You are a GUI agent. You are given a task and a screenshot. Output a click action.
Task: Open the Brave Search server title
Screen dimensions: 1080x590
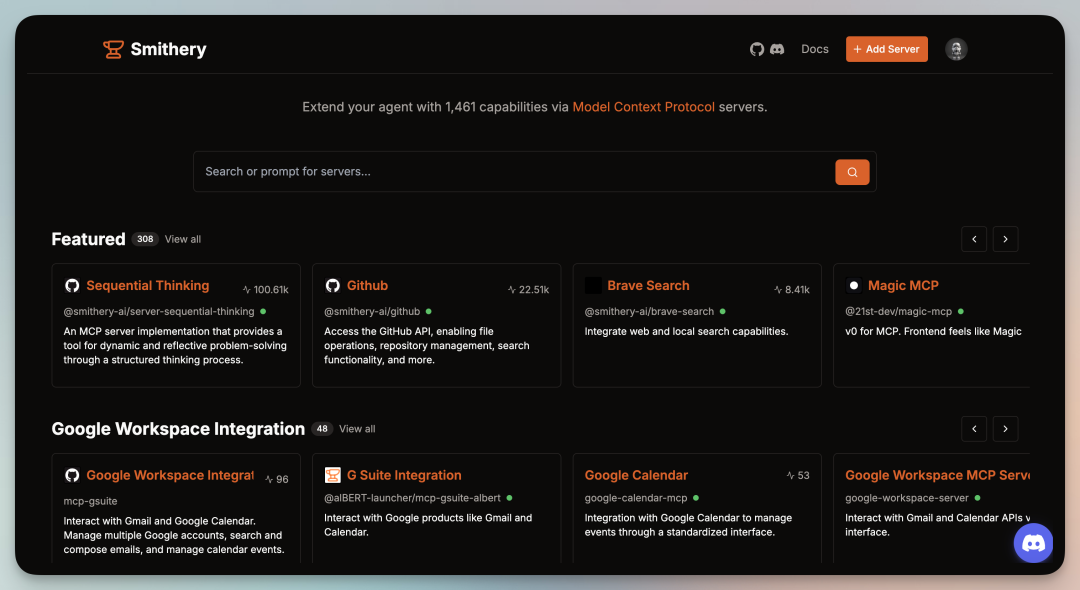(x=648, y=286)
